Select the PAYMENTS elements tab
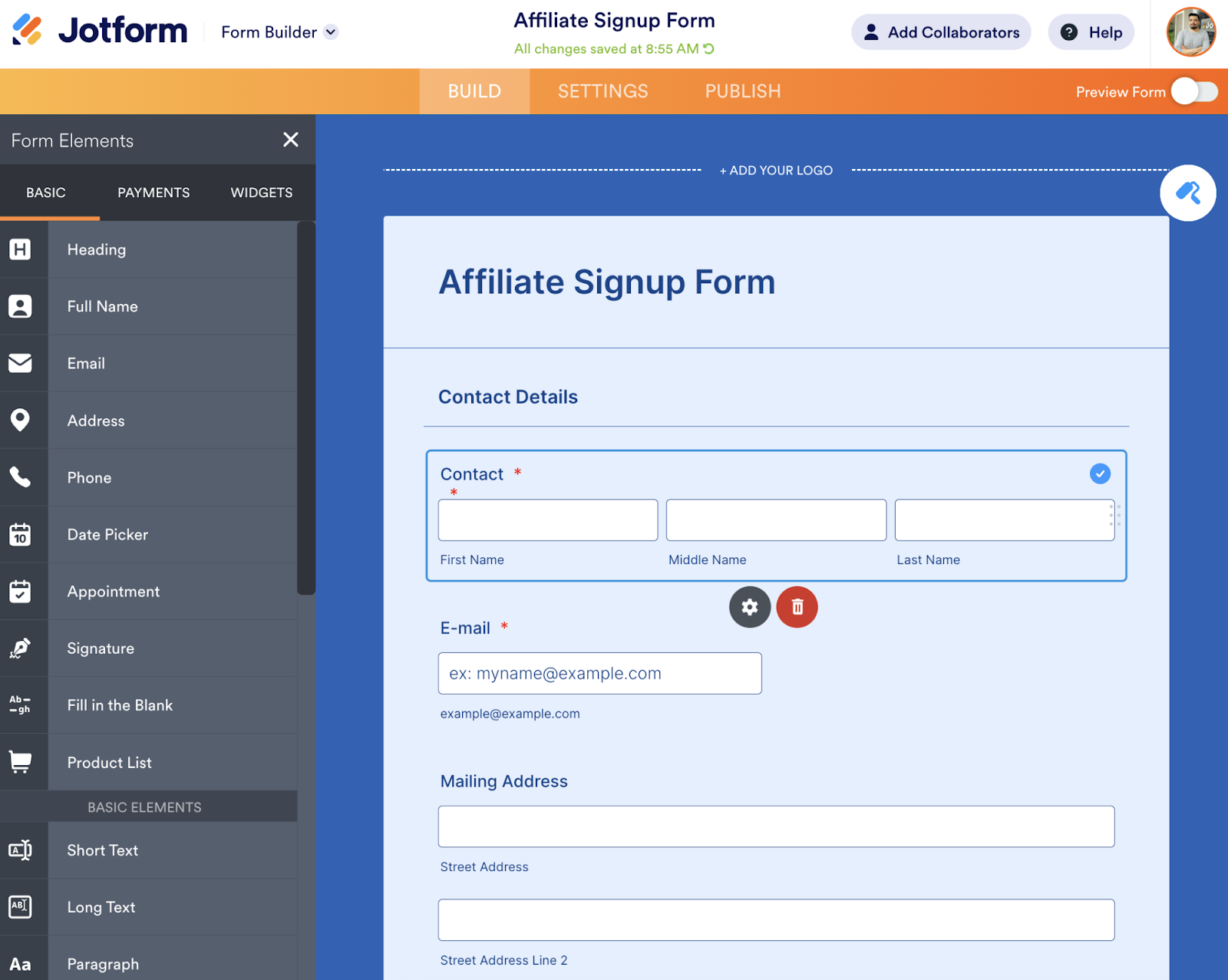Viewport: 1228px width, 980px height. (x=153, y=193)
